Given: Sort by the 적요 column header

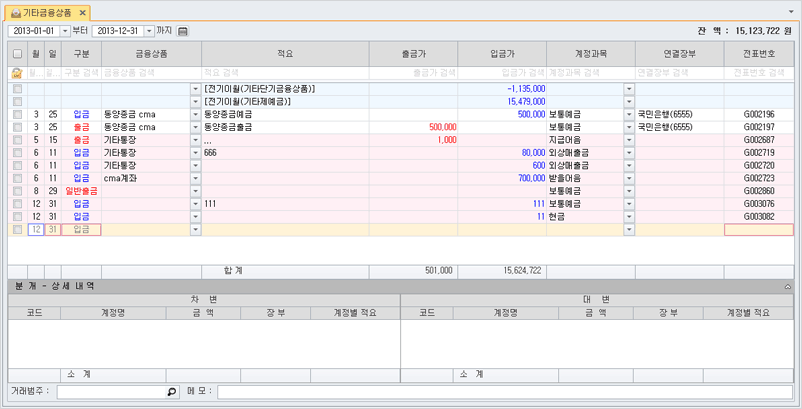Looking at the screenshot, I should pos(285,54).
